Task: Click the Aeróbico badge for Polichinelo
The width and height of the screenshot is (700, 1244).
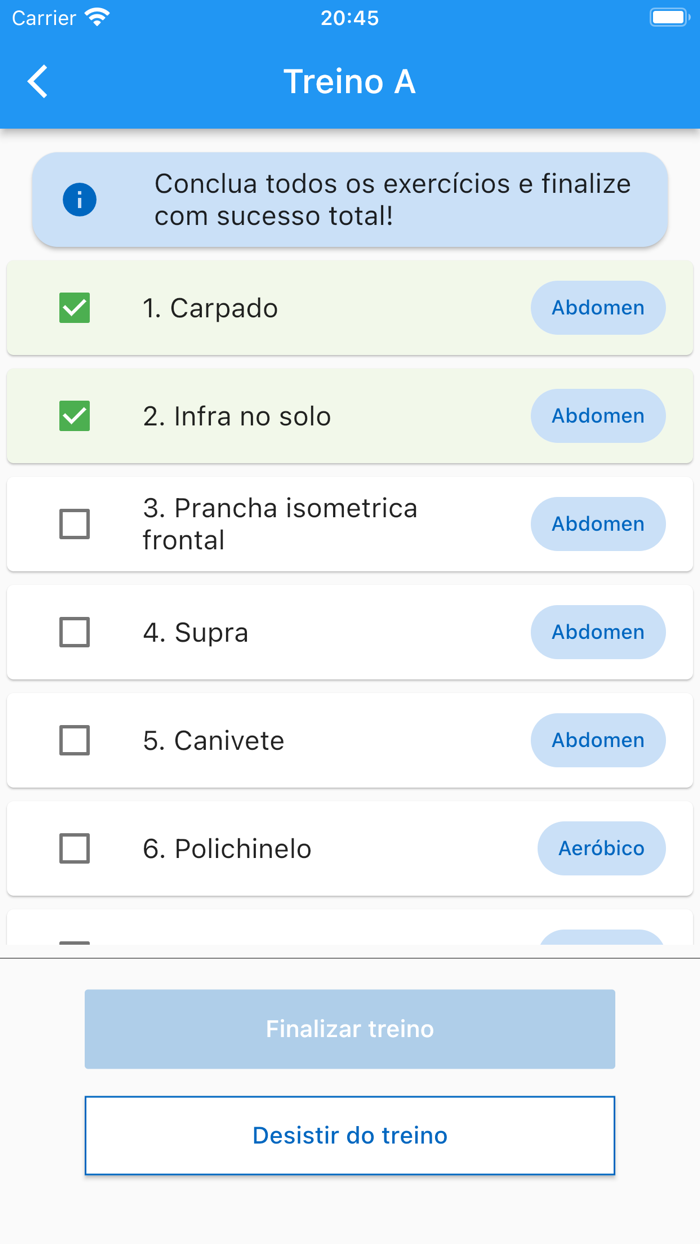Action: point(601,848)
